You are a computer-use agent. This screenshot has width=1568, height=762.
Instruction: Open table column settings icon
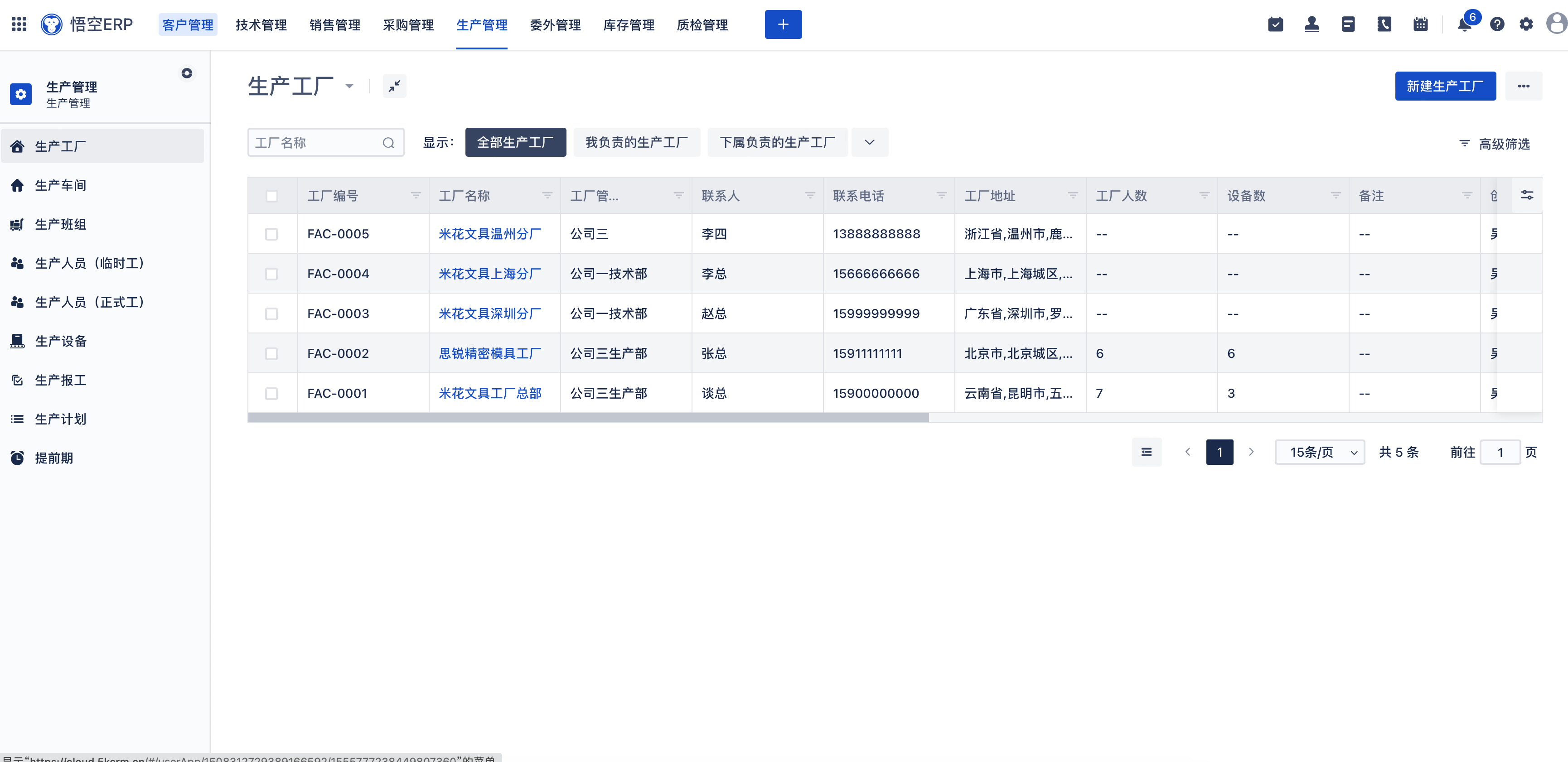coord(1527,195)
